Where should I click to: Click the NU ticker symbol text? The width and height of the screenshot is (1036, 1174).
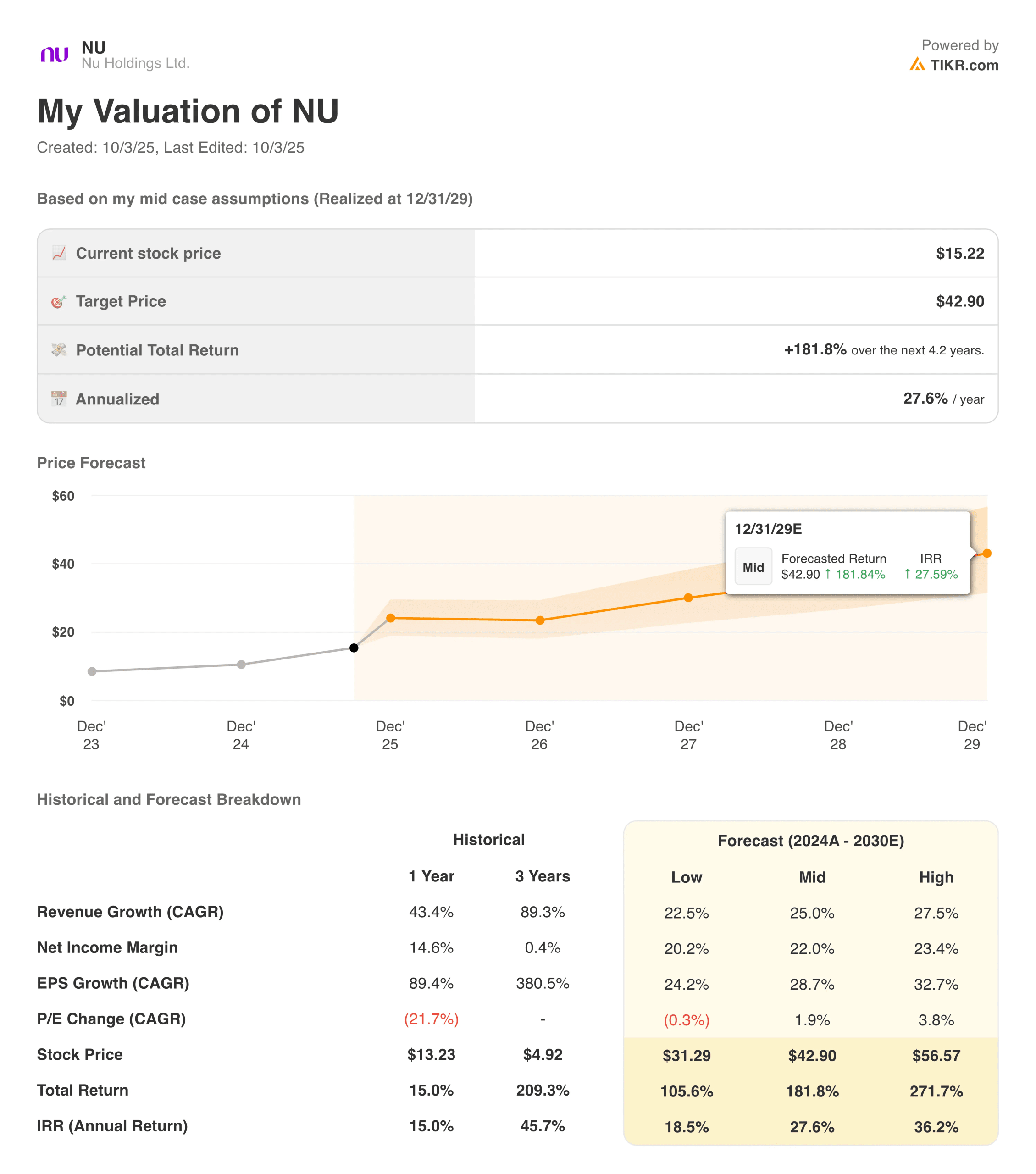click(x=94, y=47)
